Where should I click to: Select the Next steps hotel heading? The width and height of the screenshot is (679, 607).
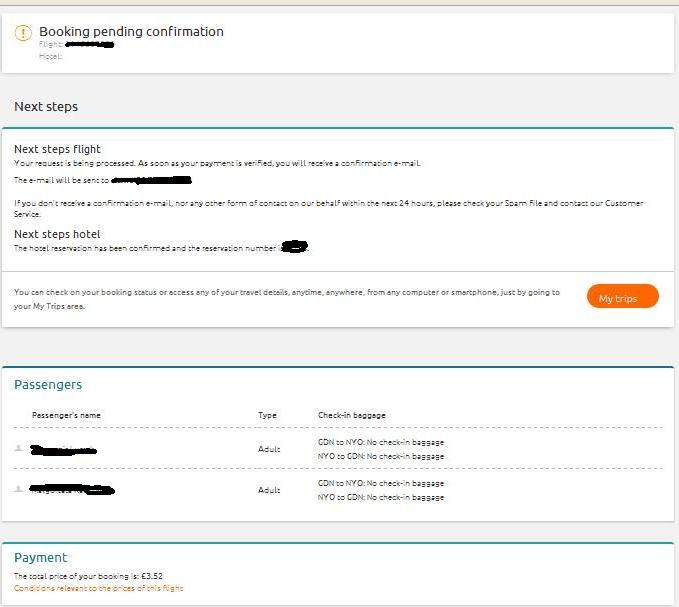(57, 234)
